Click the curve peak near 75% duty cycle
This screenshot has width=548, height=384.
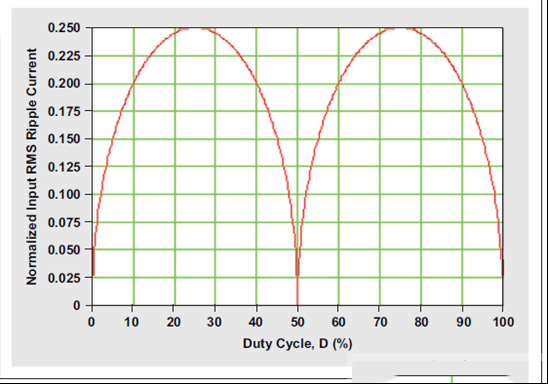pos(401,28)
